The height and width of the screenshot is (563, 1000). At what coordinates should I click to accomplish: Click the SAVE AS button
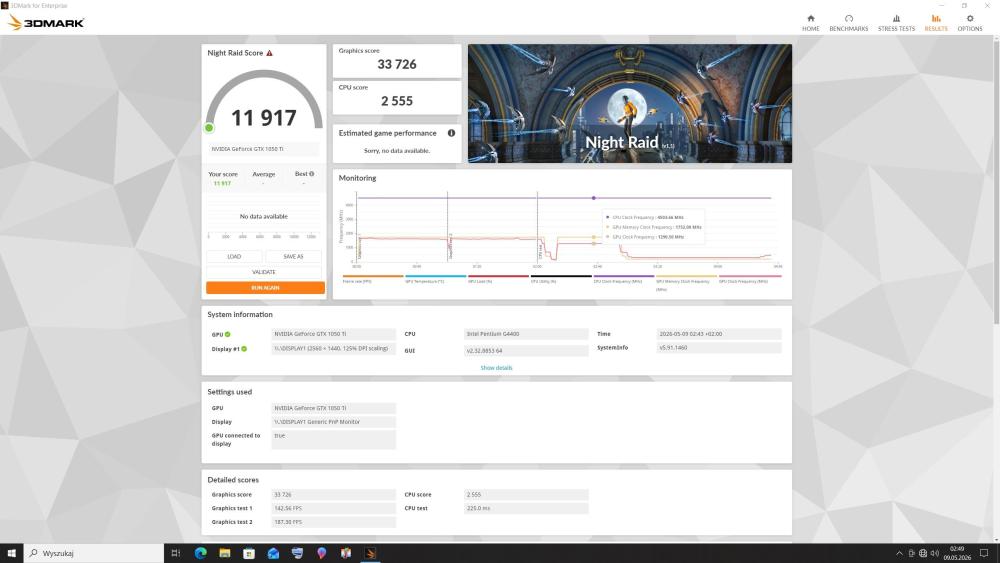point(293,256)
